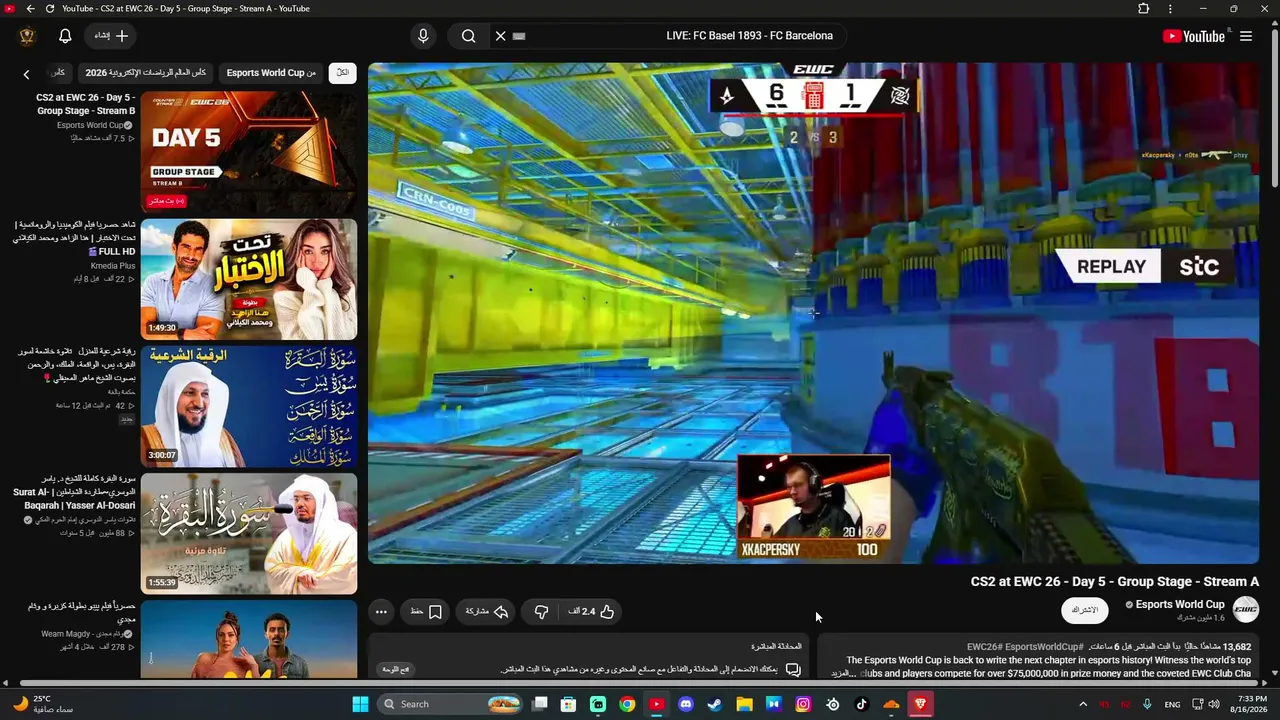Open the browser extensions puzzle icon
Image resolution: width=1280 pixels, height=720 pixels.
pos(1144,9)
